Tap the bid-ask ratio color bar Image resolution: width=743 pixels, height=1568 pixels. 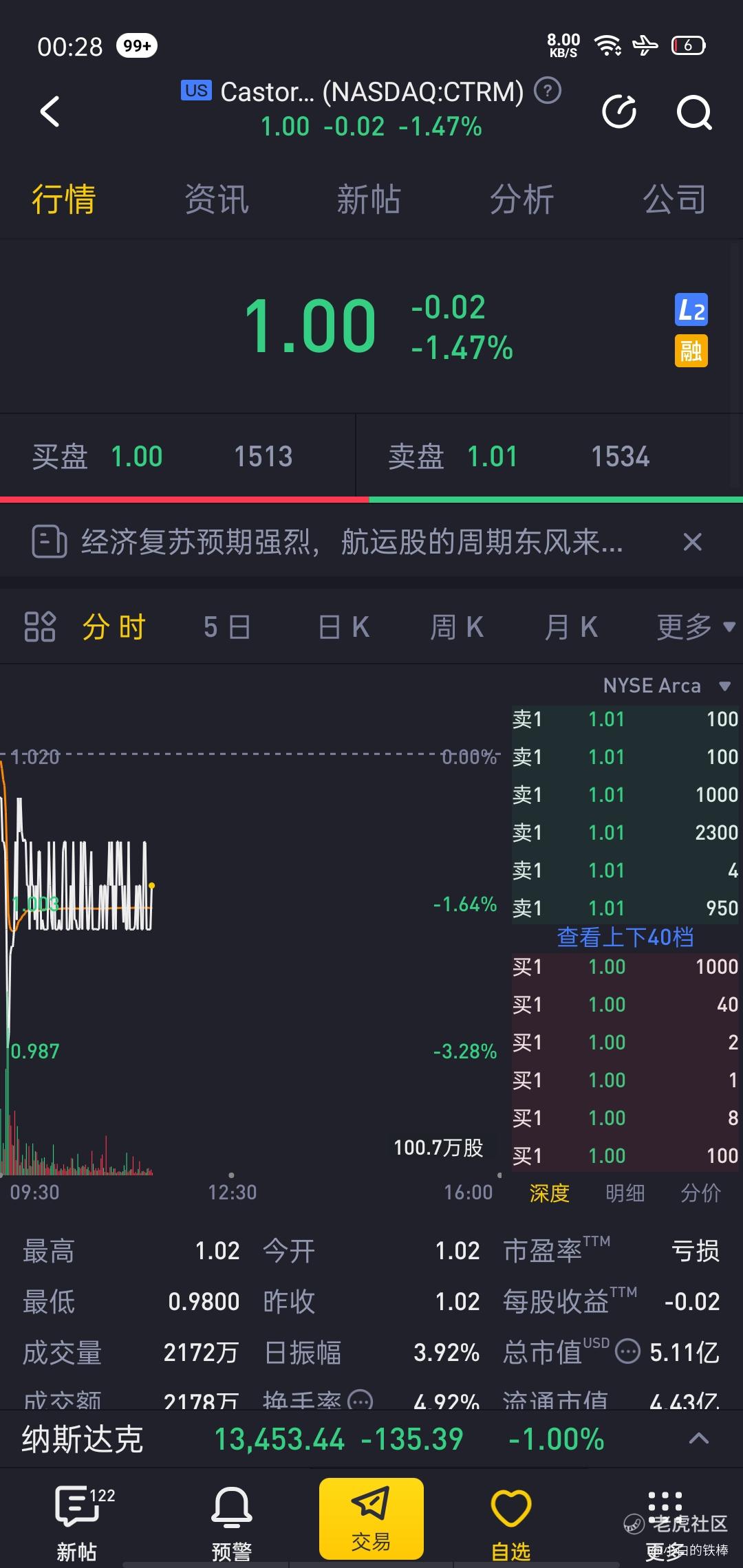pyautogui.click(x=371, y=500)
